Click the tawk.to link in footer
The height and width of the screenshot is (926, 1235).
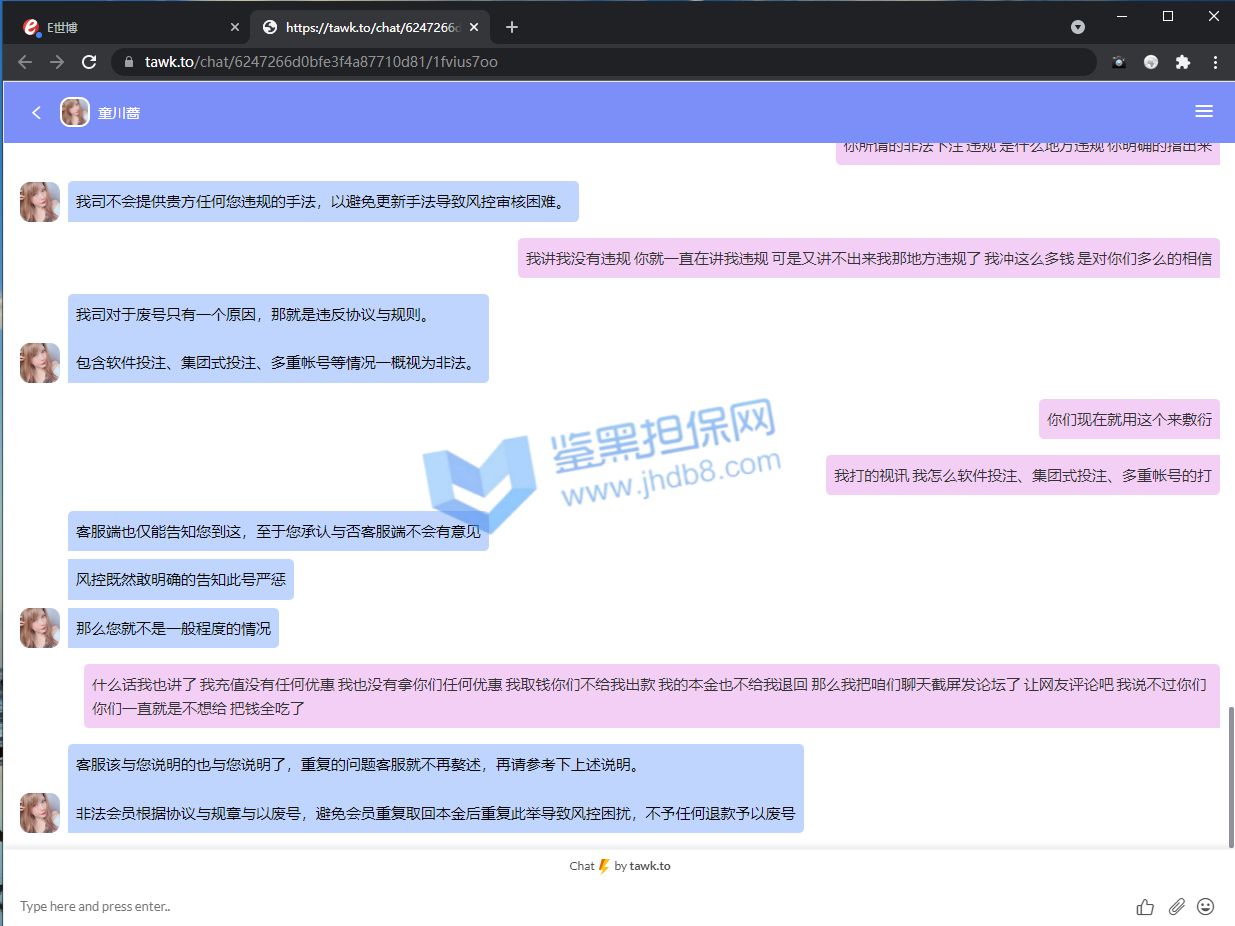(650, 866)
